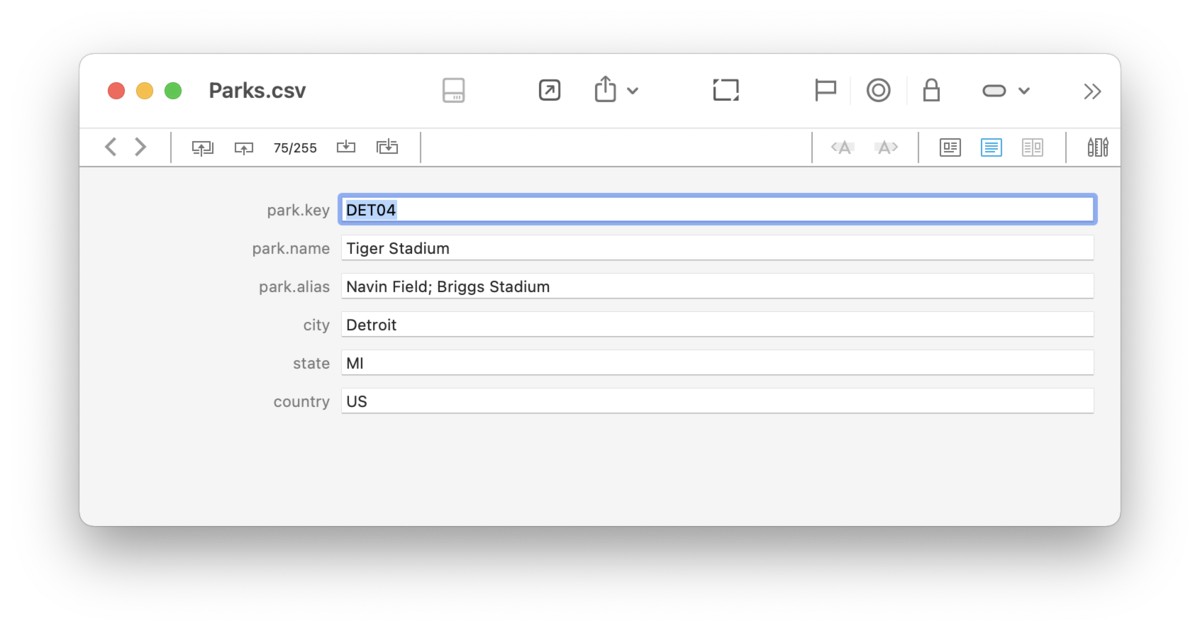The width and height of the screenshot is (1200, 631).
Task: Go to the next record
Action: pos(346,148)
